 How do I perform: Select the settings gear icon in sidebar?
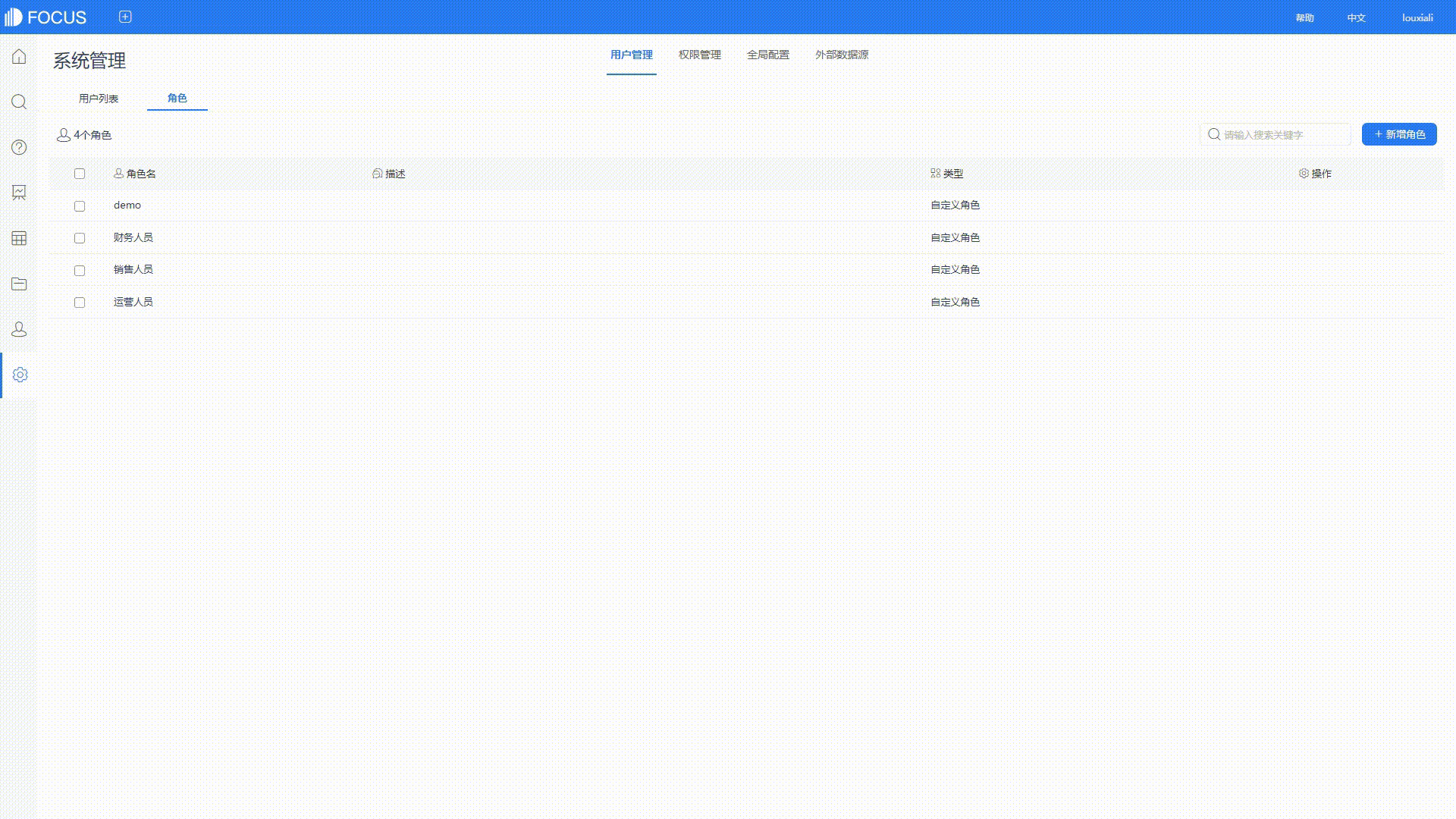point(18,374)
